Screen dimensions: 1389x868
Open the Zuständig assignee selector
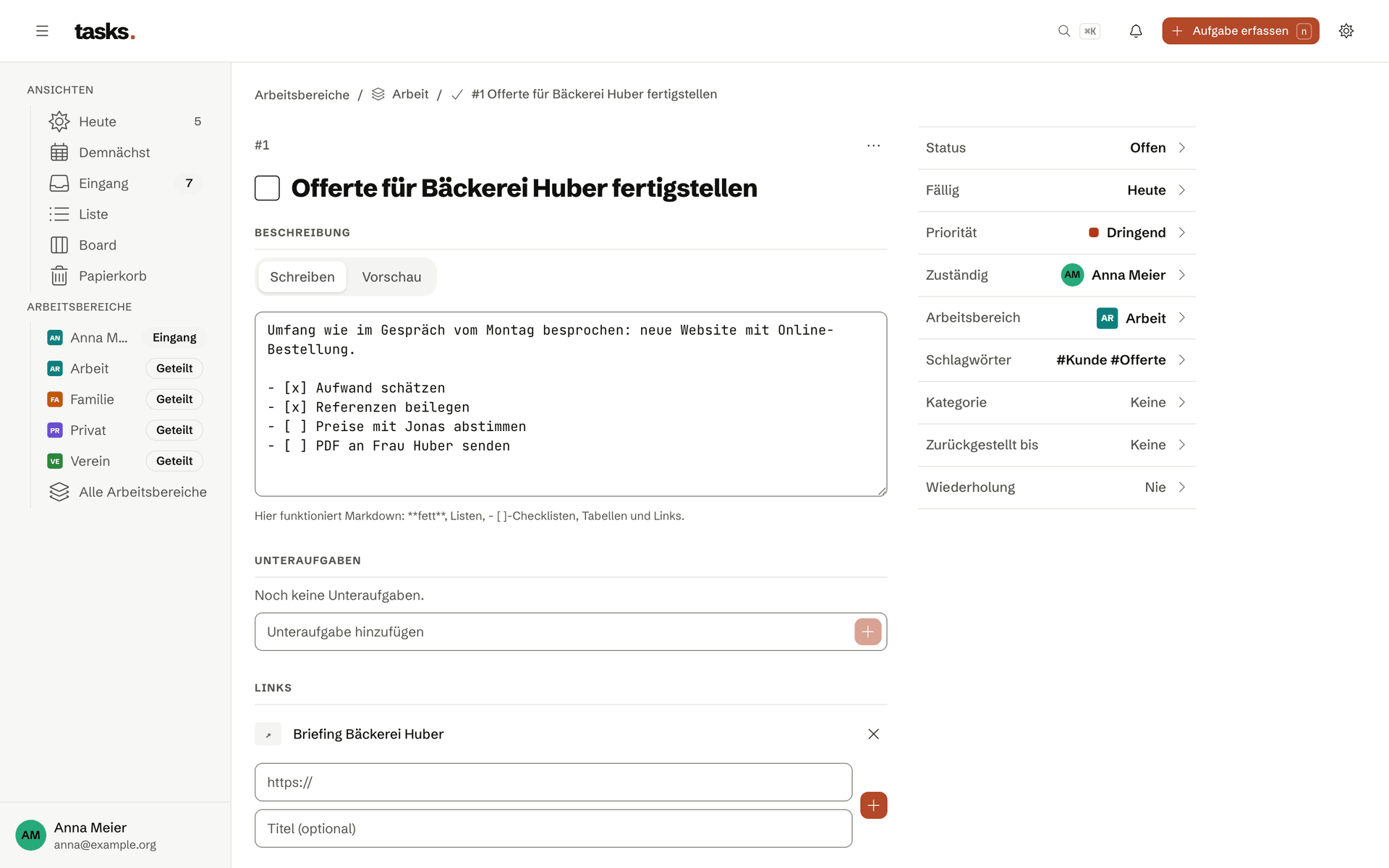(x=1056, y=275)
